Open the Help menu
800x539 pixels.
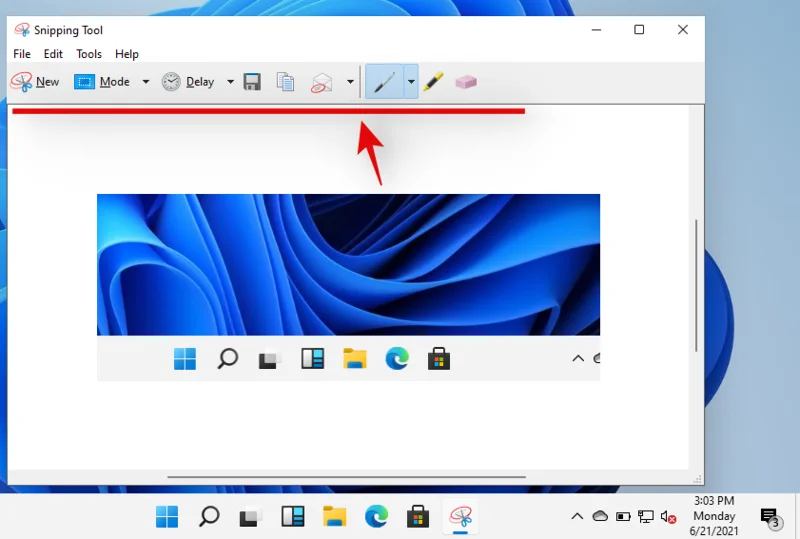[127, 54]
